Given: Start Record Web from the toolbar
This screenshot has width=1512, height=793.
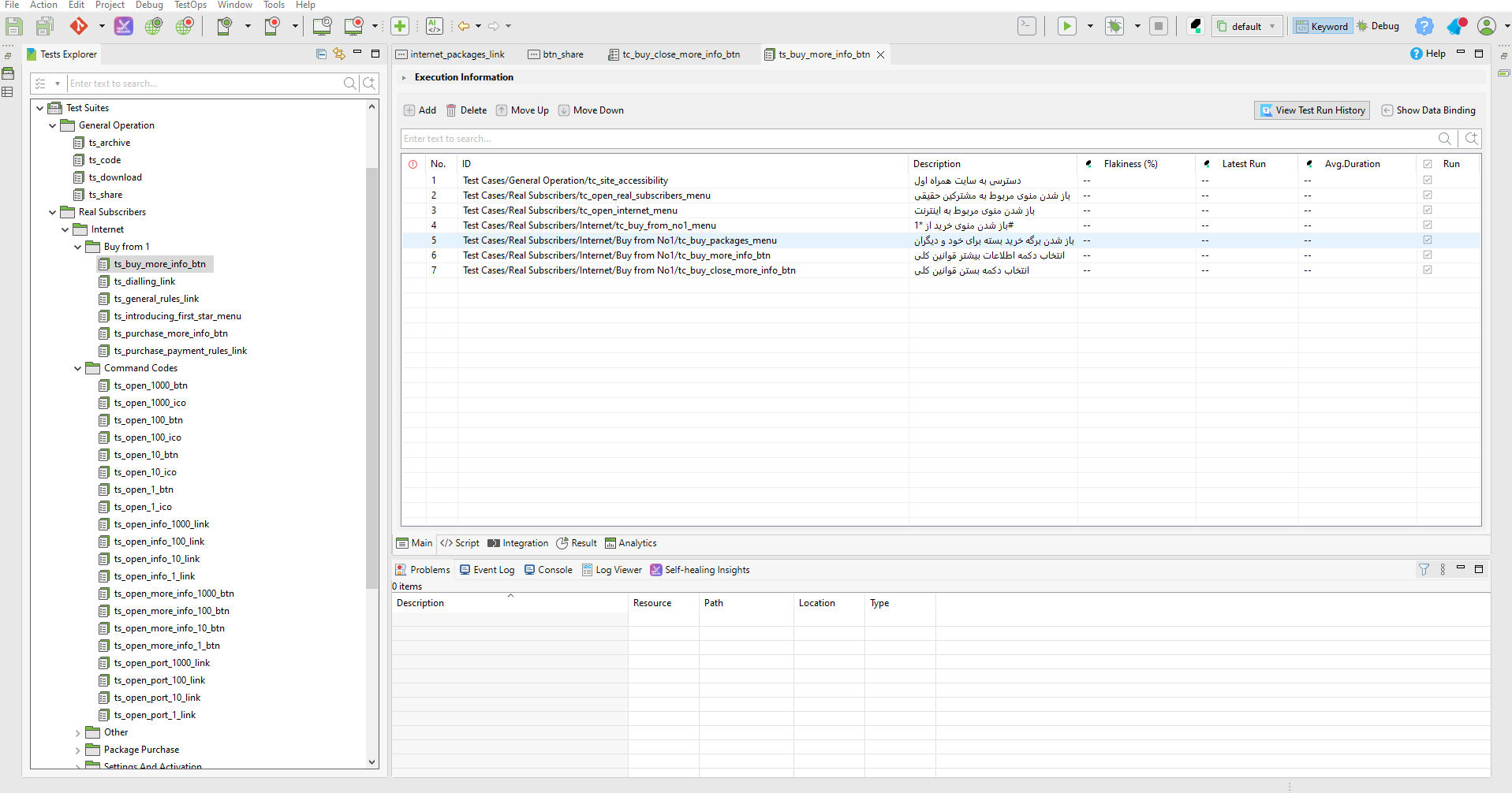Looking at the screenshot, I should 185,26.
